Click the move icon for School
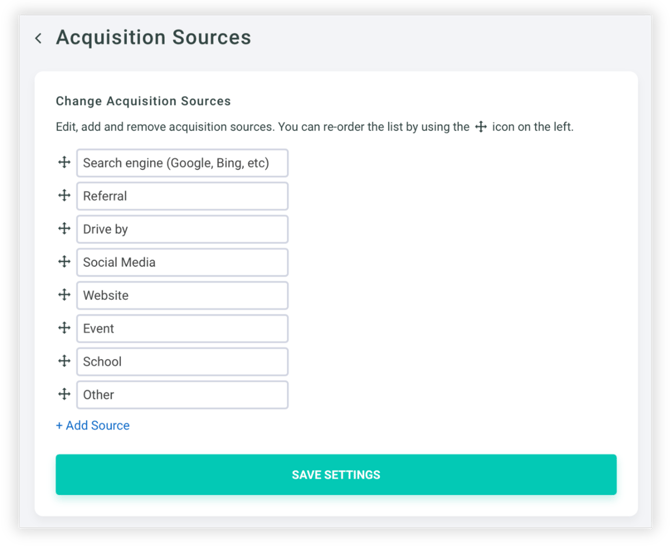Viewport: 670px width, 547px height. (64, 360)
